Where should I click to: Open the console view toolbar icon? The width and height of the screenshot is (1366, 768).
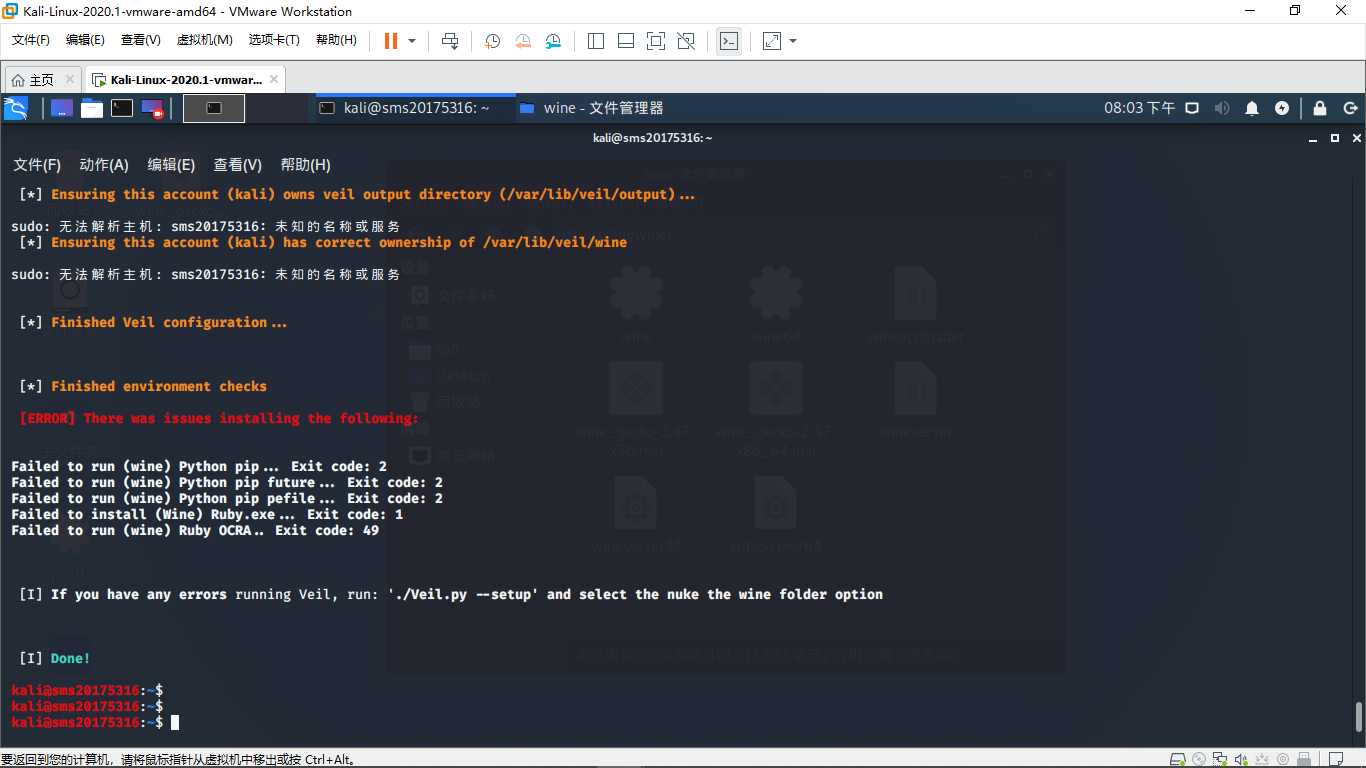point(729,41)
